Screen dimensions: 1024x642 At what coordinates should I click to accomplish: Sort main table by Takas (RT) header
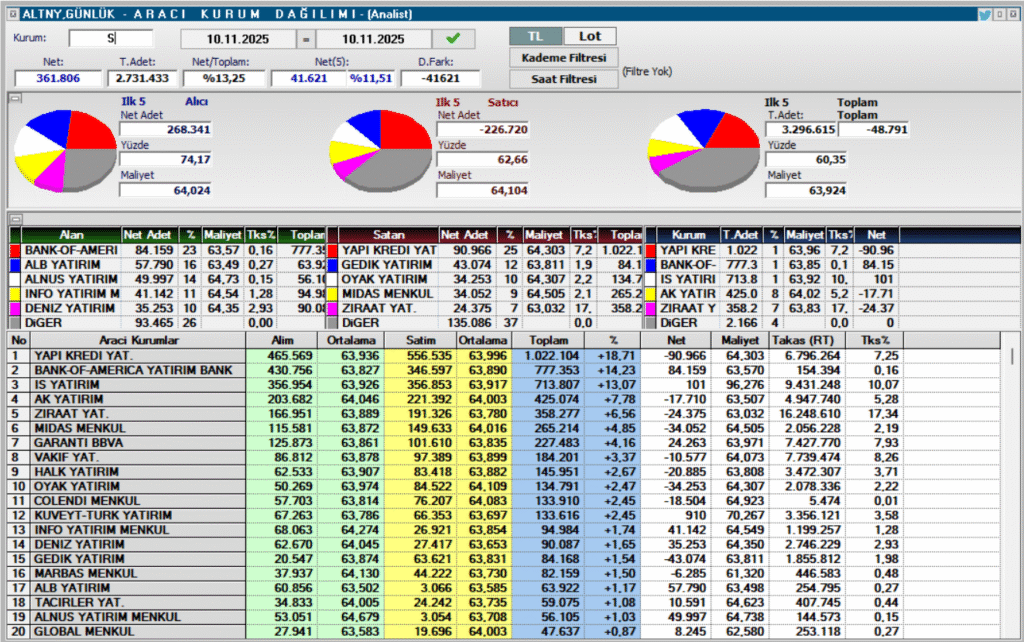tap(807, 340)
